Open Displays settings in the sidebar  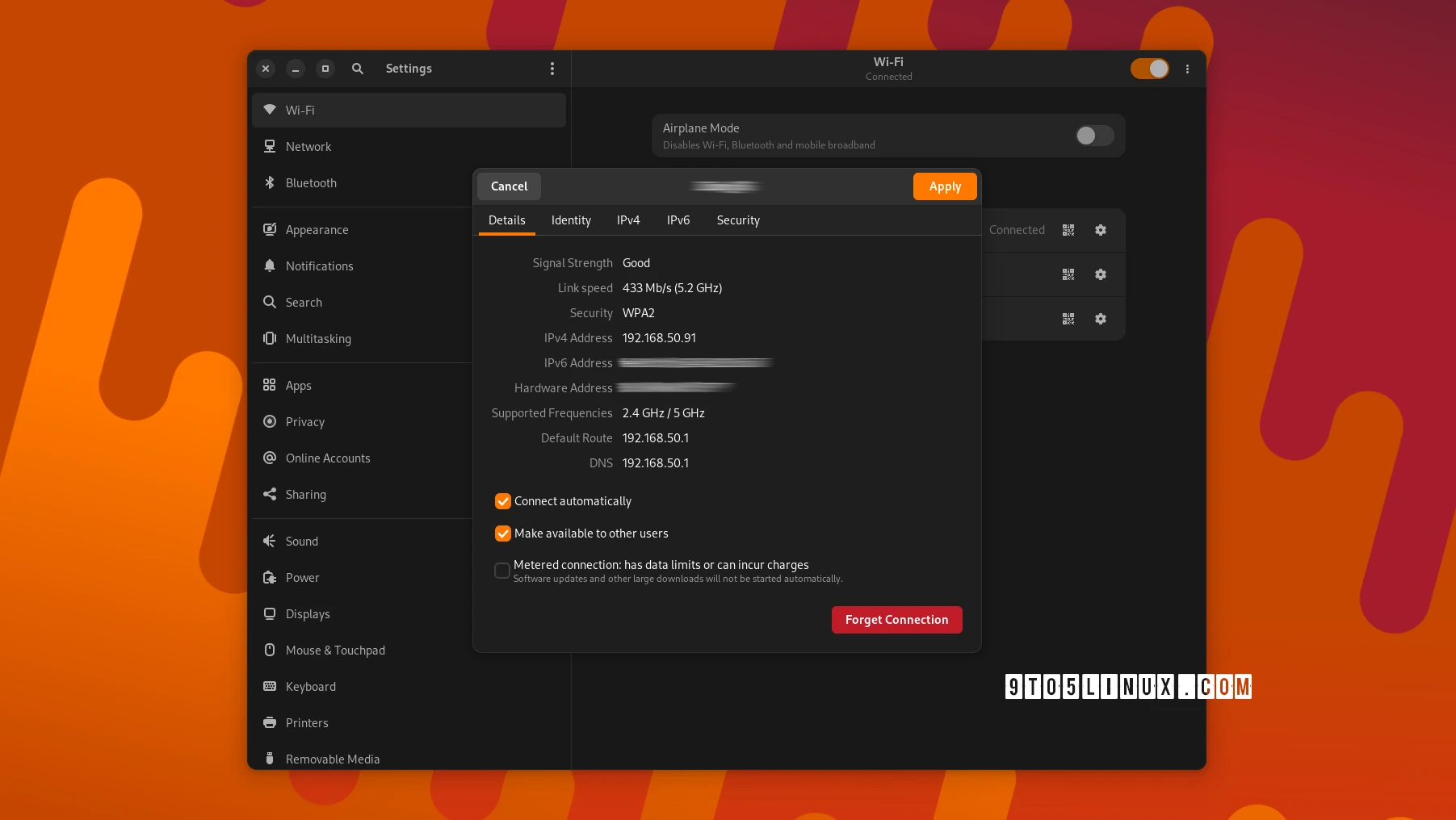[307, 613]
